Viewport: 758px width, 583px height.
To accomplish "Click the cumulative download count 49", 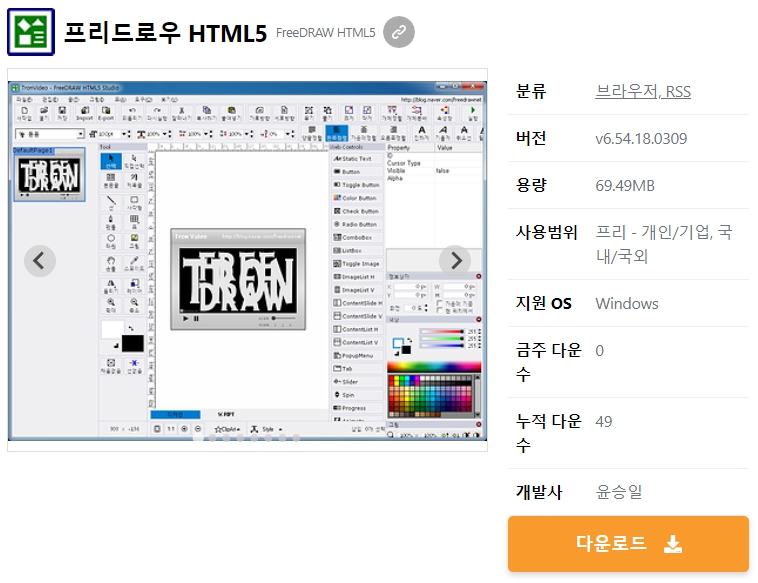I will point(604,422).
